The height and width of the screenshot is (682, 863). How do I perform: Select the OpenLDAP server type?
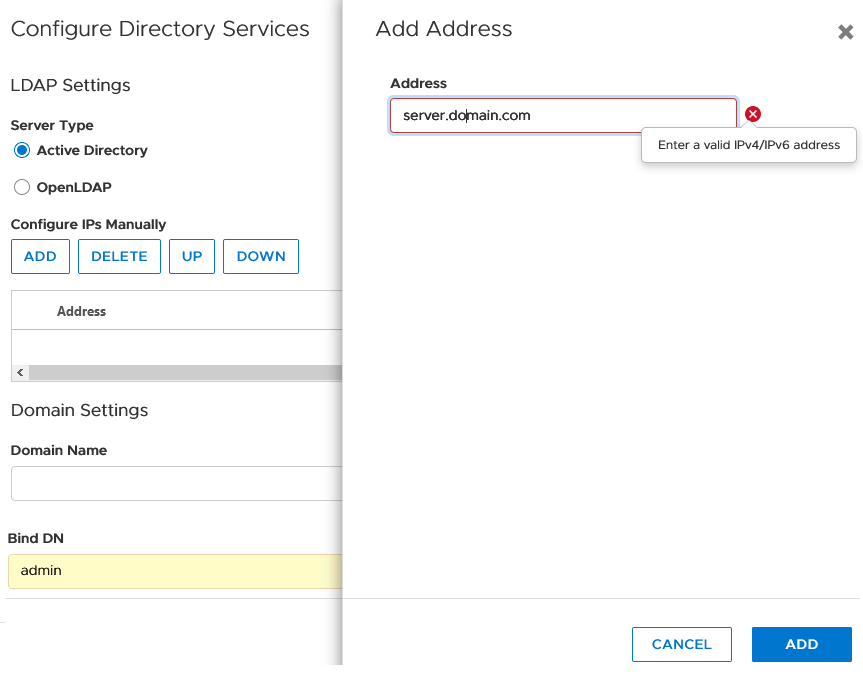[x=22, y=187]
